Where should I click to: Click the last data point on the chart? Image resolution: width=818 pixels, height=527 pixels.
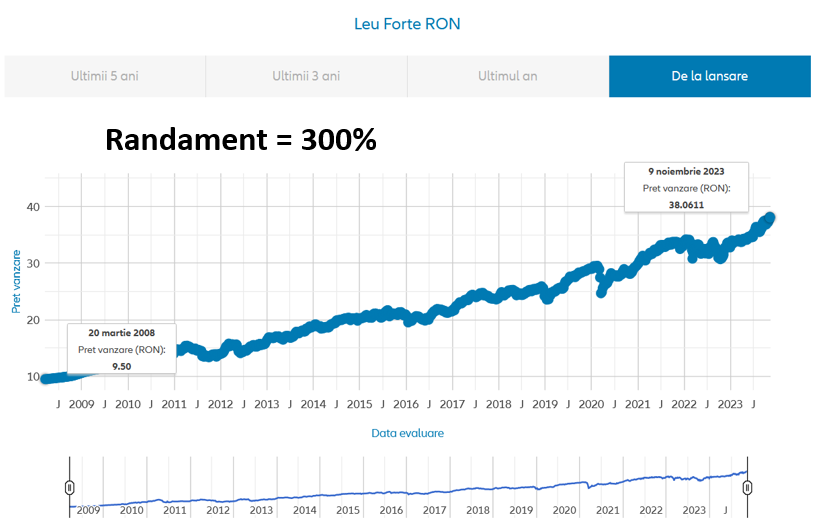click(x=769, y=218)
